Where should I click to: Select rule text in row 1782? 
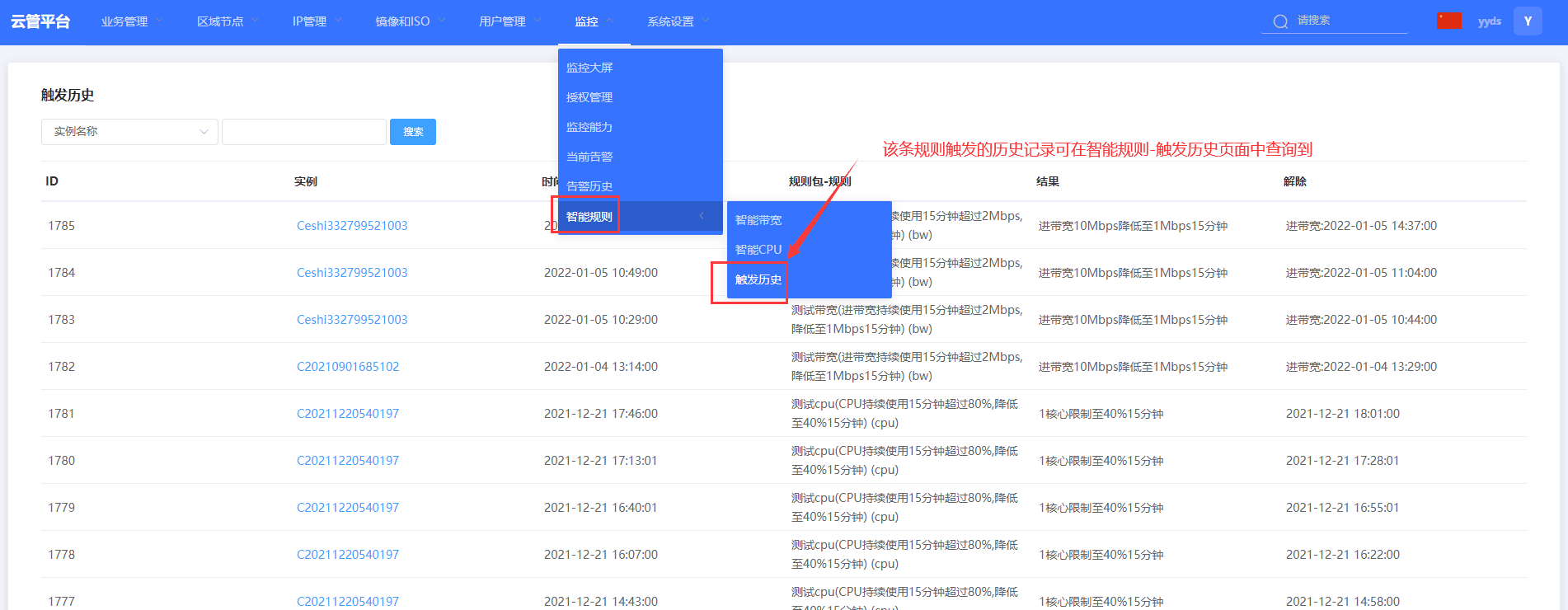click(907, 367)
